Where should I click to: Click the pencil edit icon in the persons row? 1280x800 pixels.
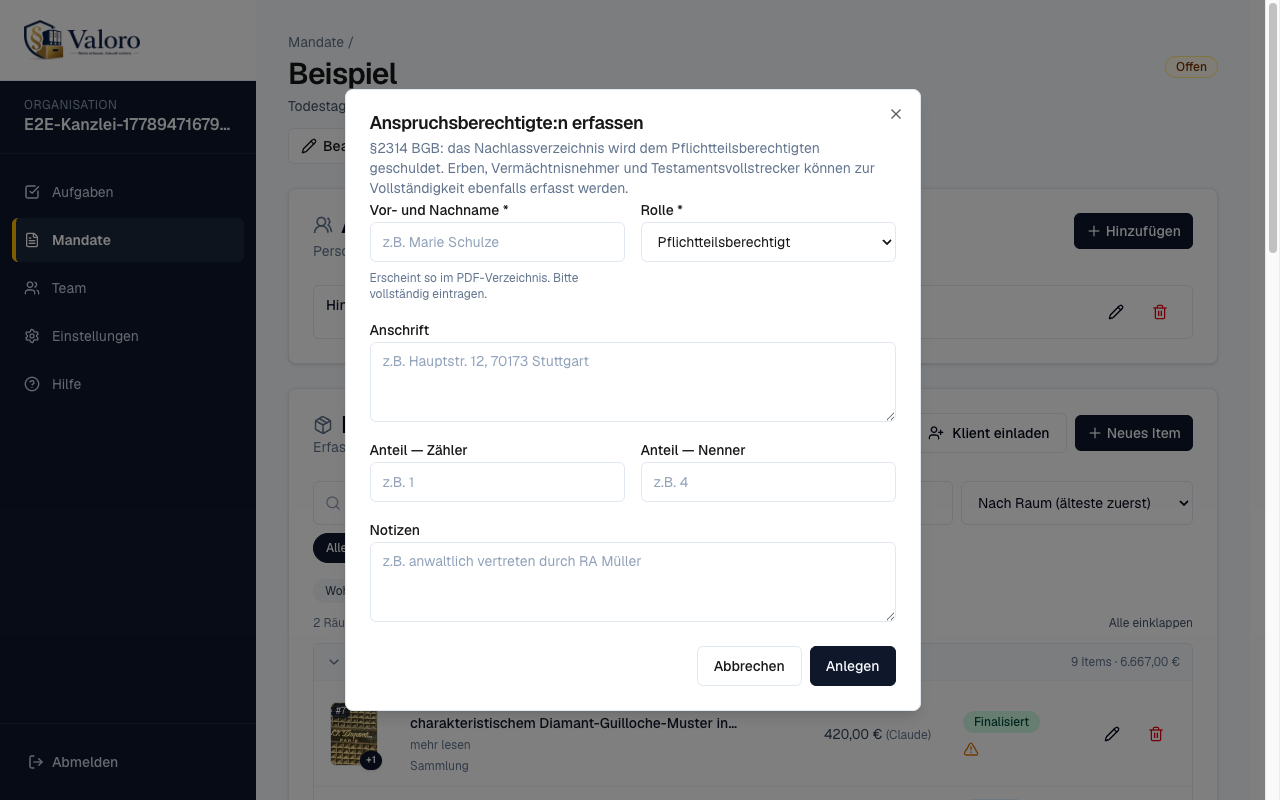tap(1116, 312)
